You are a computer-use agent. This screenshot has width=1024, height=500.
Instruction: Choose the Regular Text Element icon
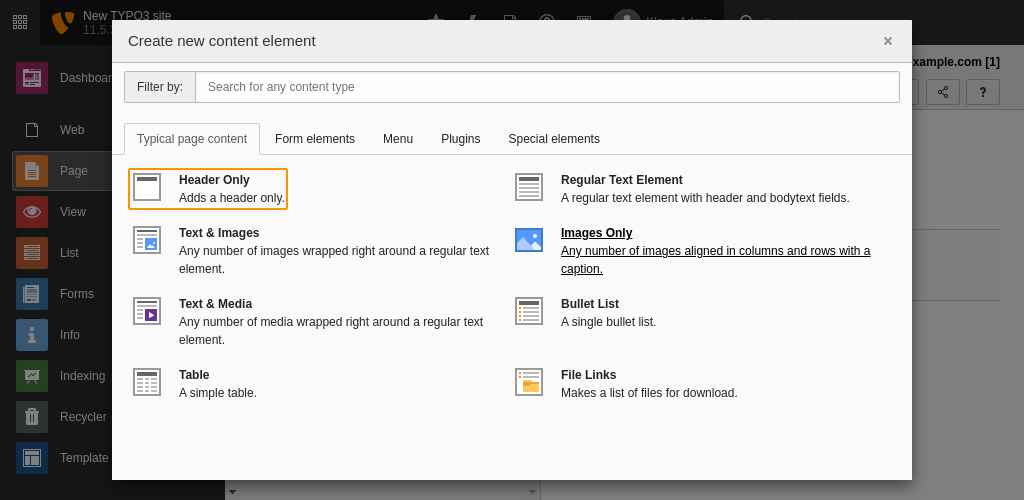[x=529, y=187]
